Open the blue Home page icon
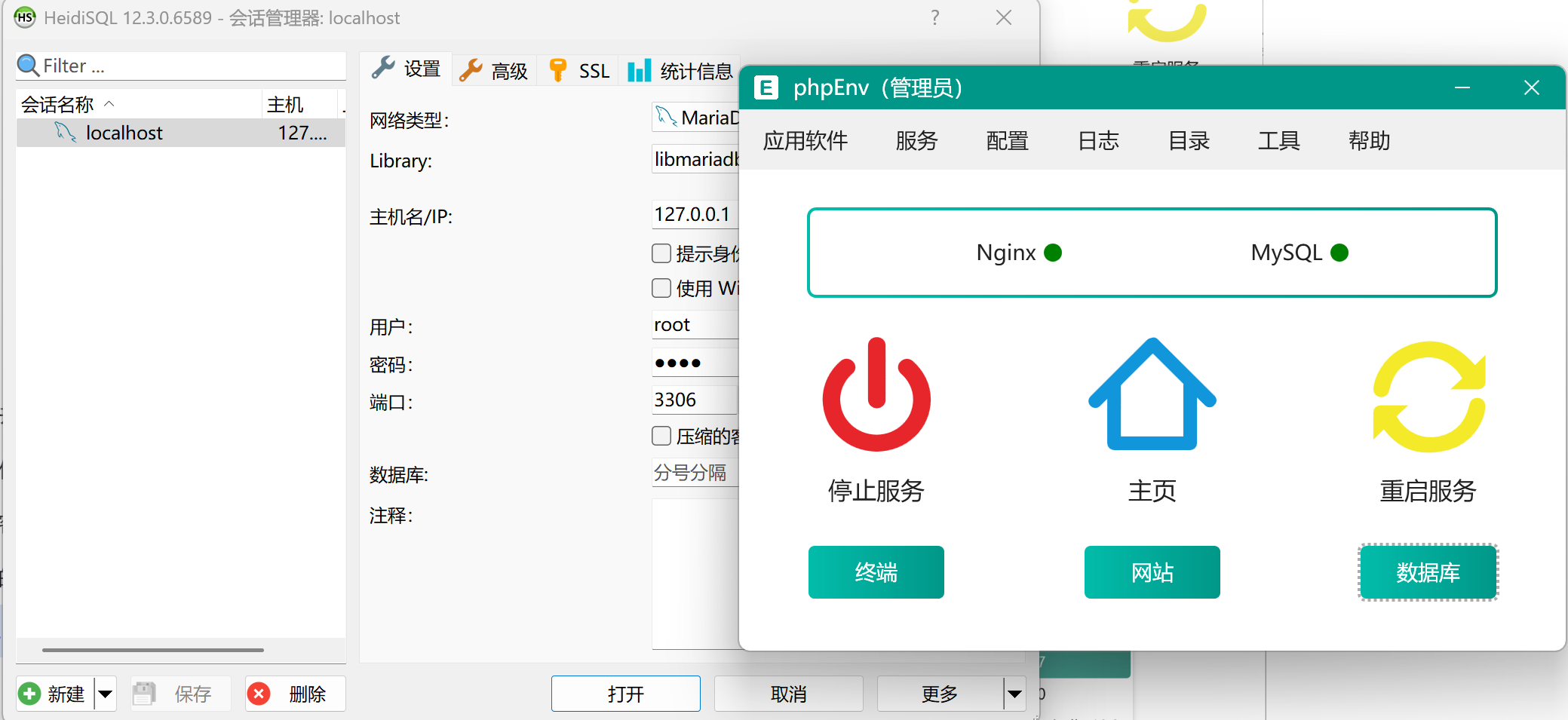The width and height of the screenshot is (1568, 720). click(1152, 394)
